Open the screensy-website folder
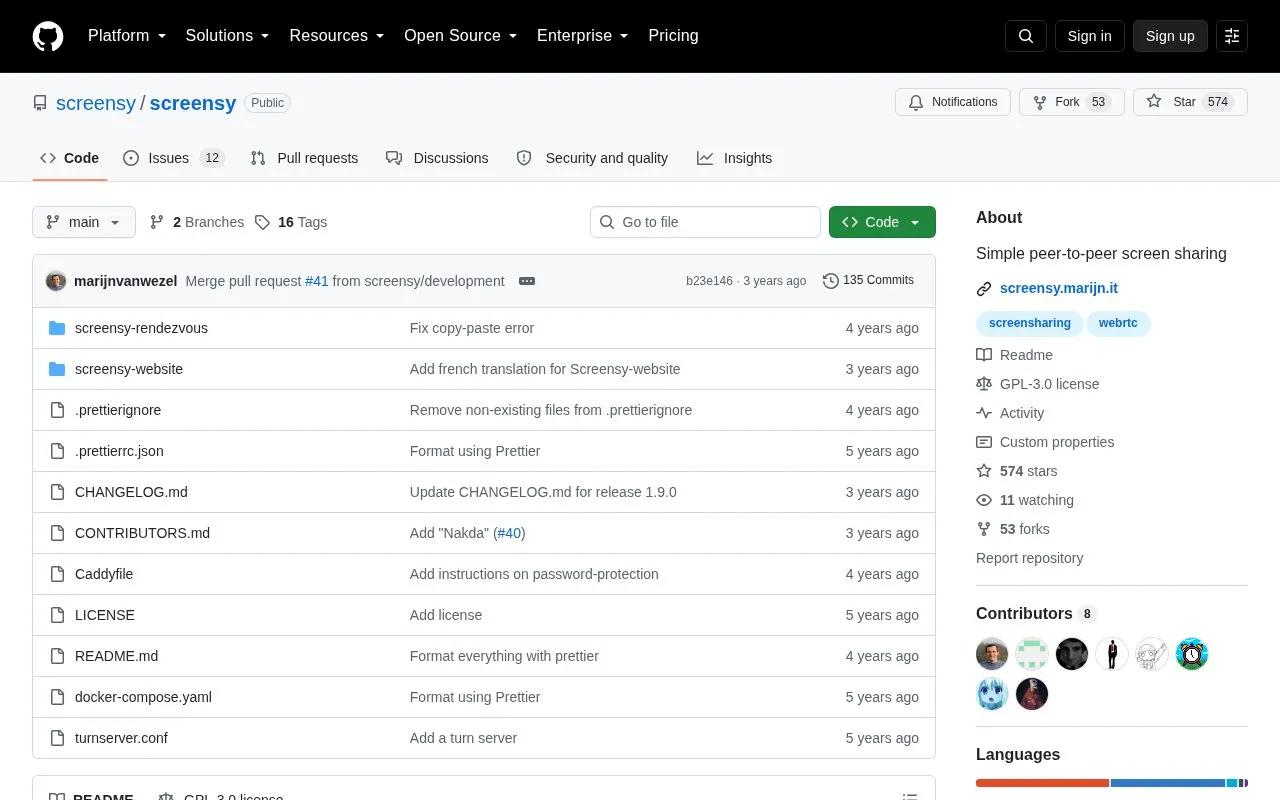 click(129, 369)
